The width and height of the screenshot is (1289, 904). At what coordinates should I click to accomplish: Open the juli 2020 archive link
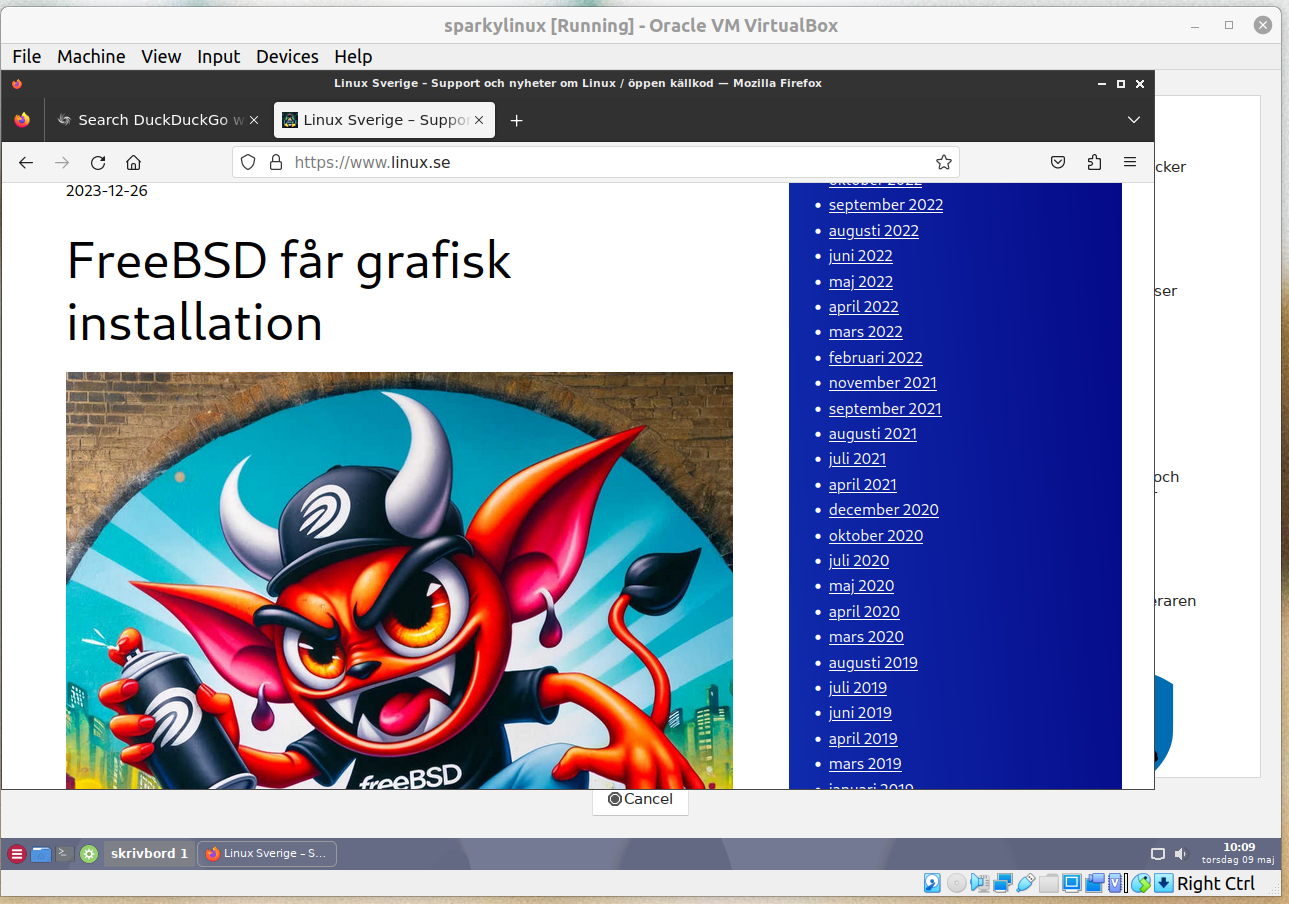pyautogui.click(x=859, y=560)
